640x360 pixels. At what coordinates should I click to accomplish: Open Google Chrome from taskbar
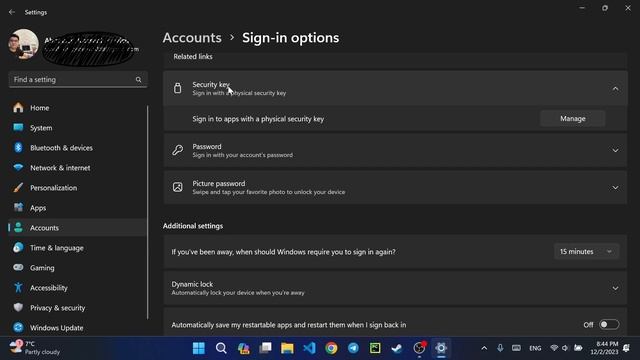tap(331, 348)
